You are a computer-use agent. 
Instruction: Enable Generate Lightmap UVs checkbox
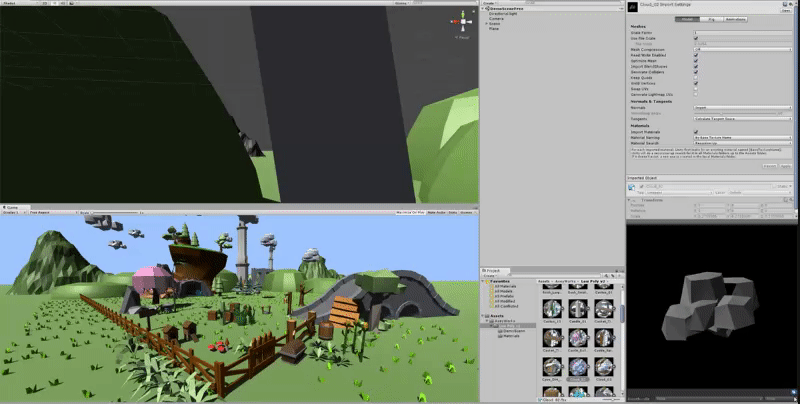point(695,94)
